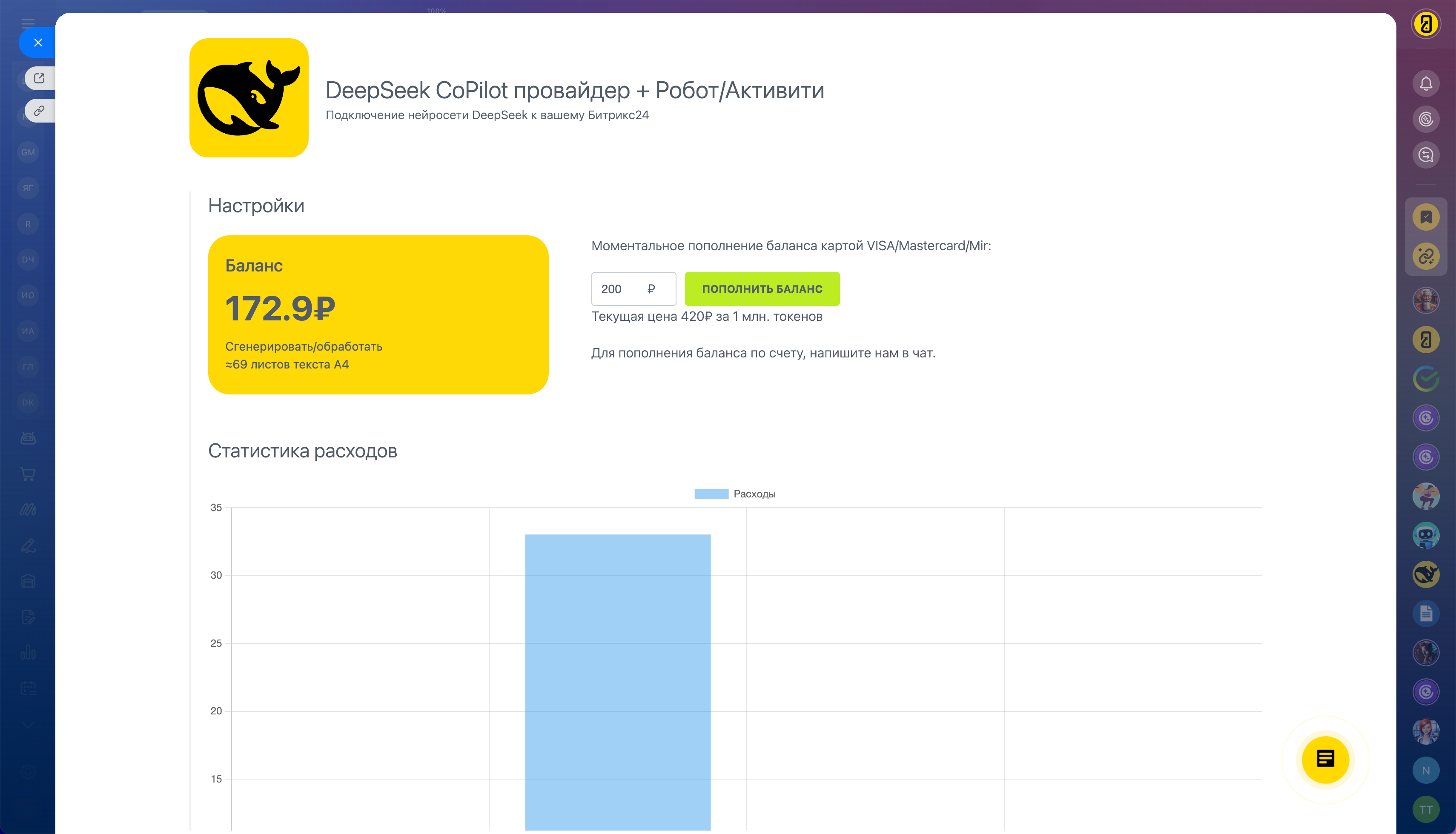Open app in new window icon

(x=39, y=78)
